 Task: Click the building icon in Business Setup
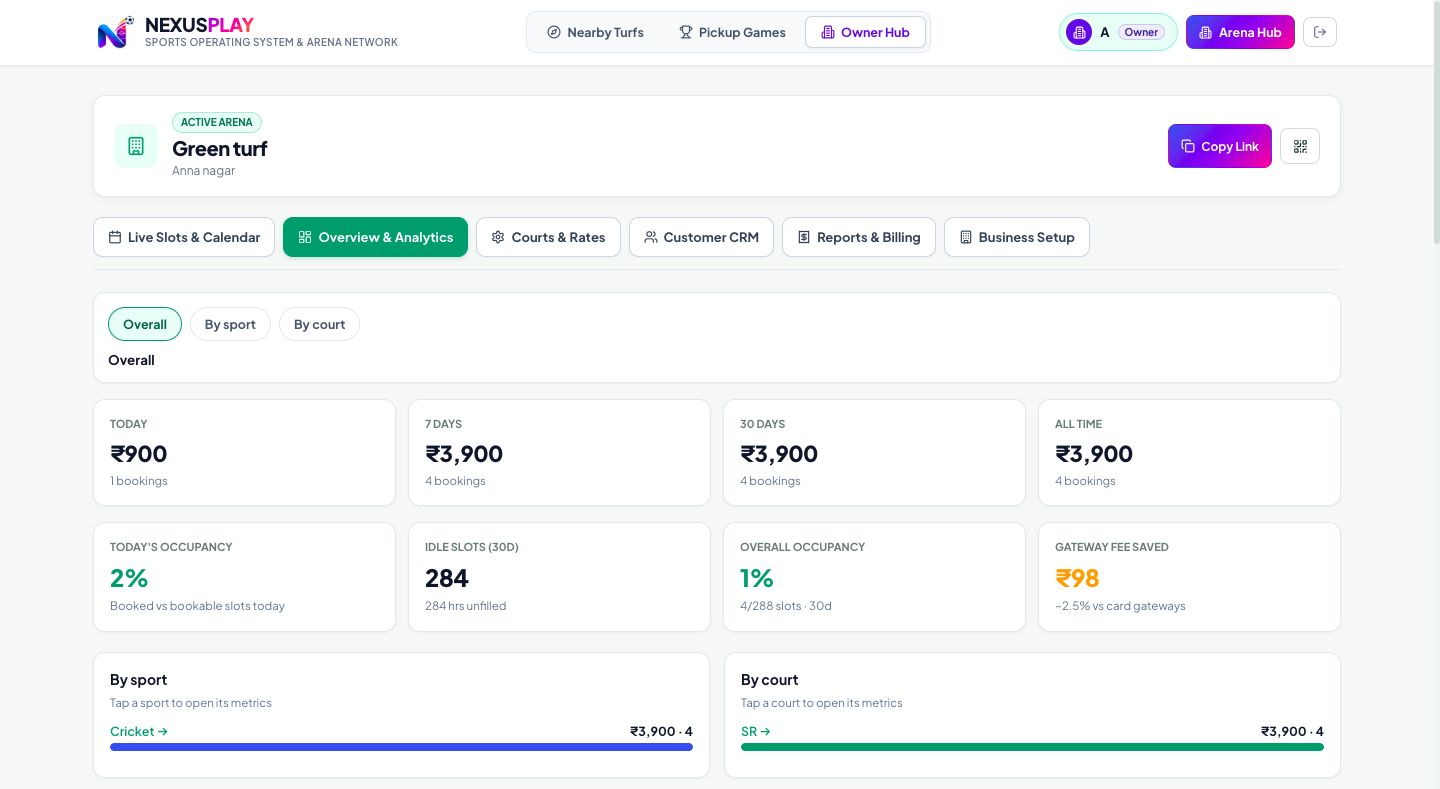coord(966,237)
